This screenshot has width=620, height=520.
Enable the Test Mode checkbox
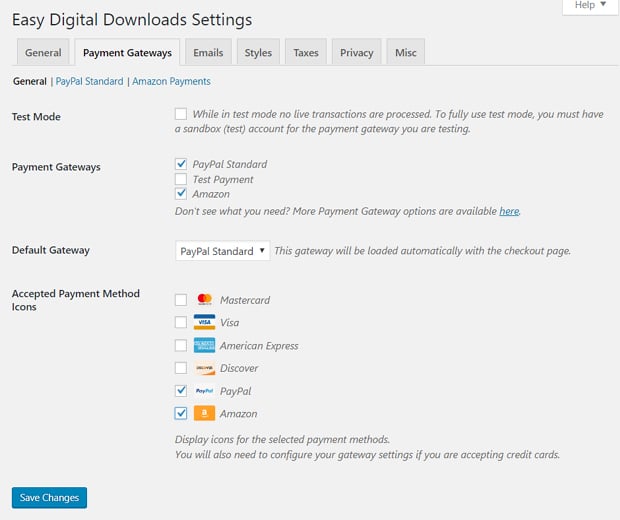[181, 114]
